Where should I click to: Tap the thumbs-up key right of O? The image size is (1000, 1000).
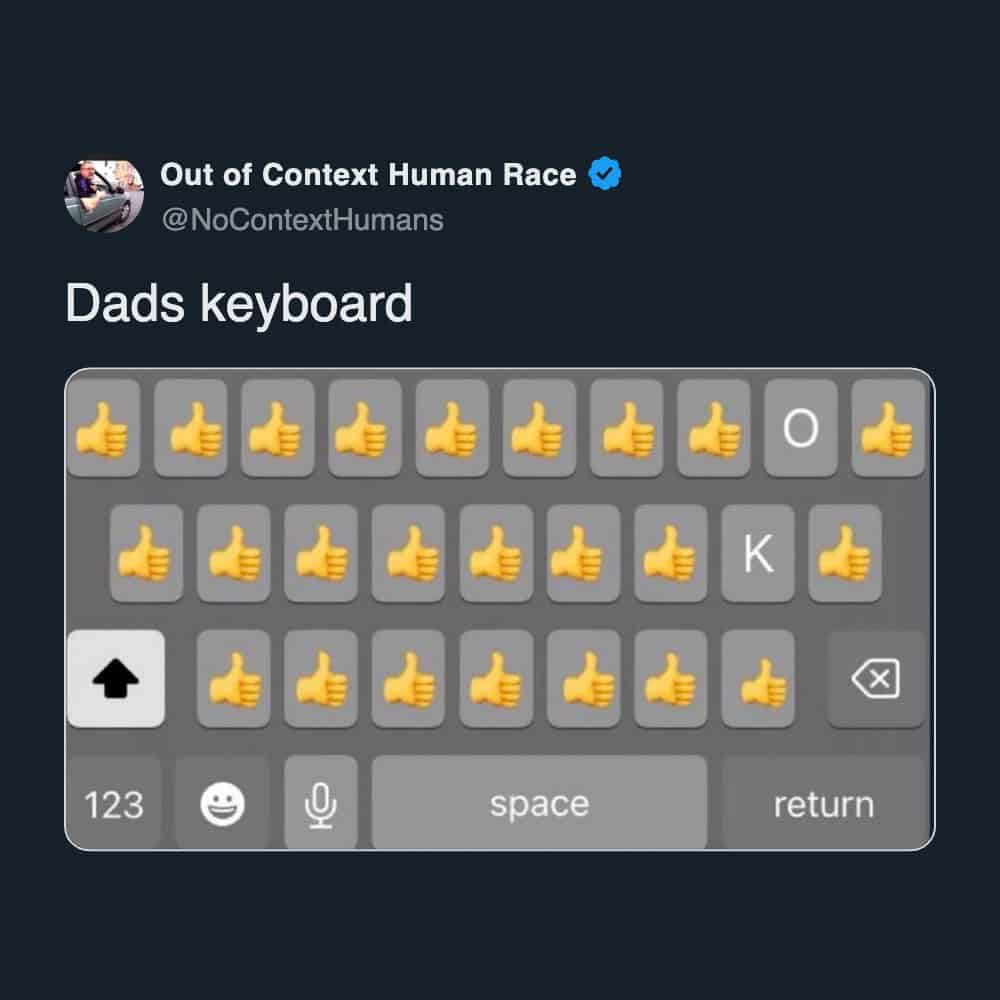tap(888, 428)
